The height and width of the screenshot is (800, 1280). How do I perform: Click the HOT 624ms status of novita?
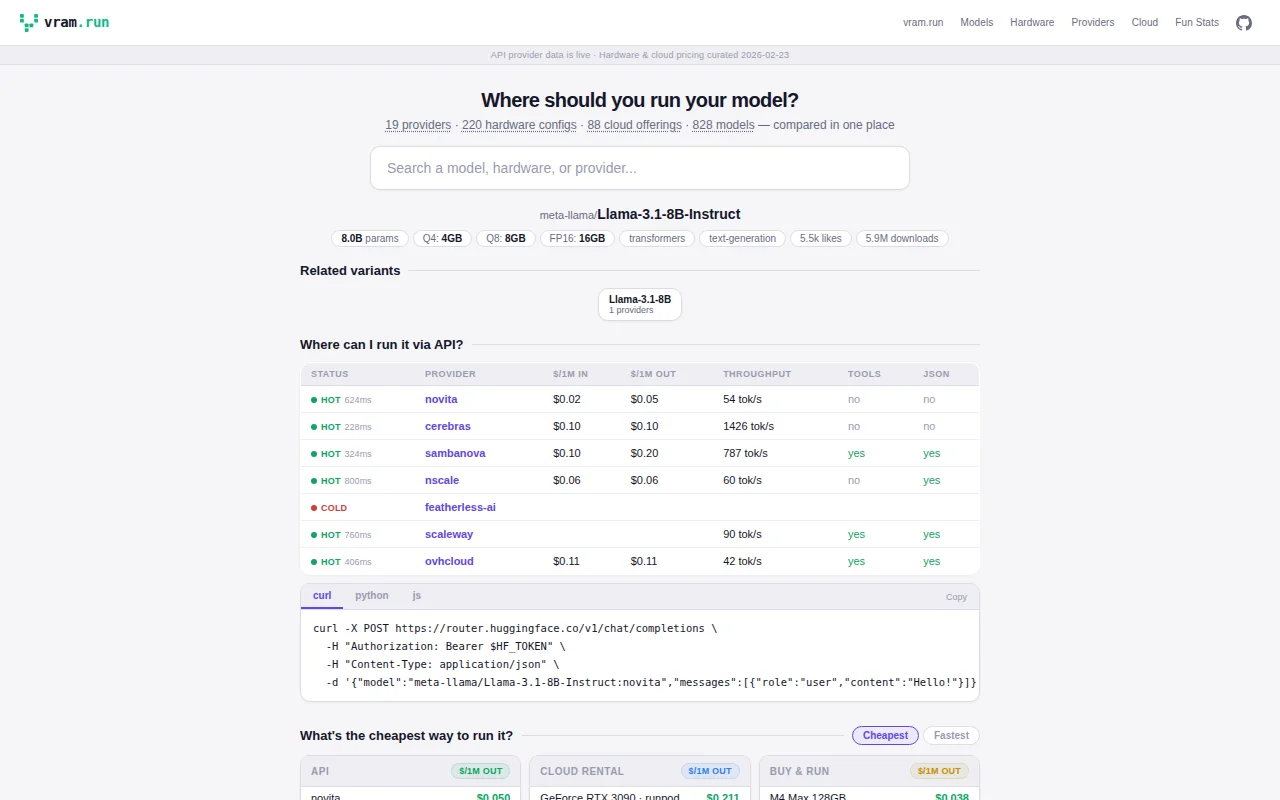tap(341, 400)
